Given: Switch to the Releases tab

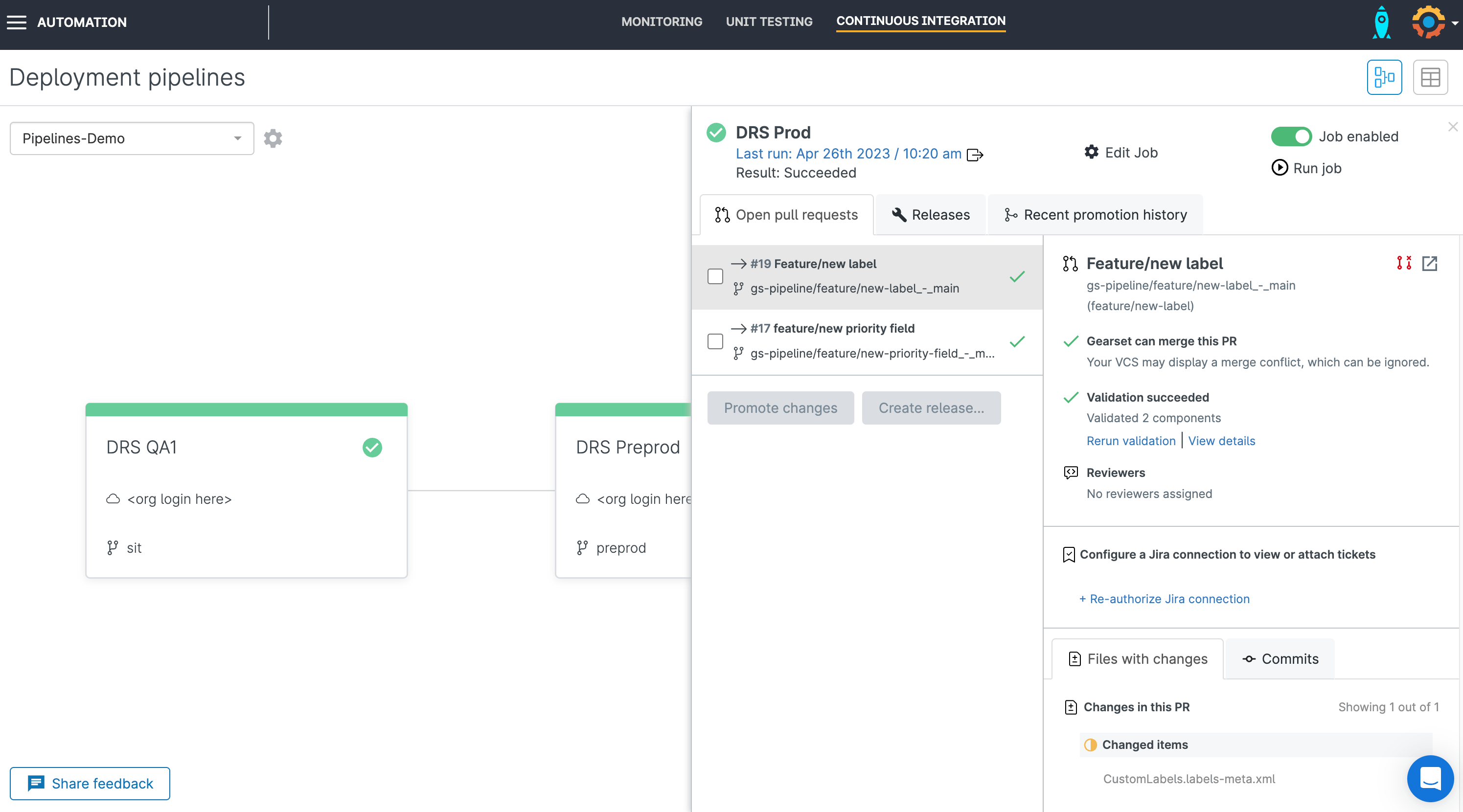Looking at the screenshot, I should tap(931, 215).
